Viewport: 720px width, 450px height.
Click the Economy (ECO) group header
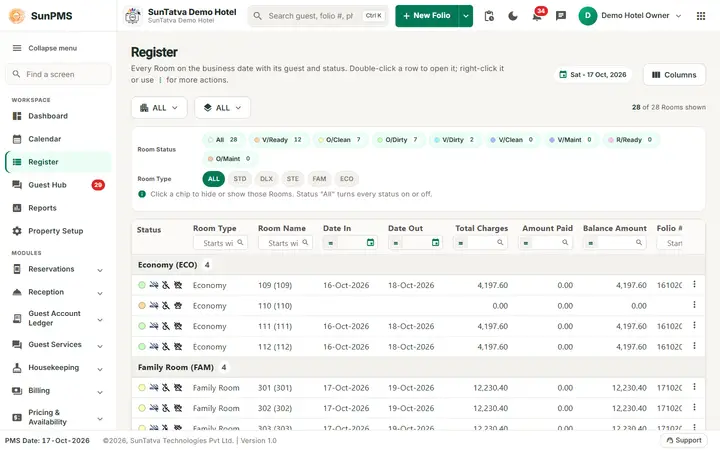418,265
